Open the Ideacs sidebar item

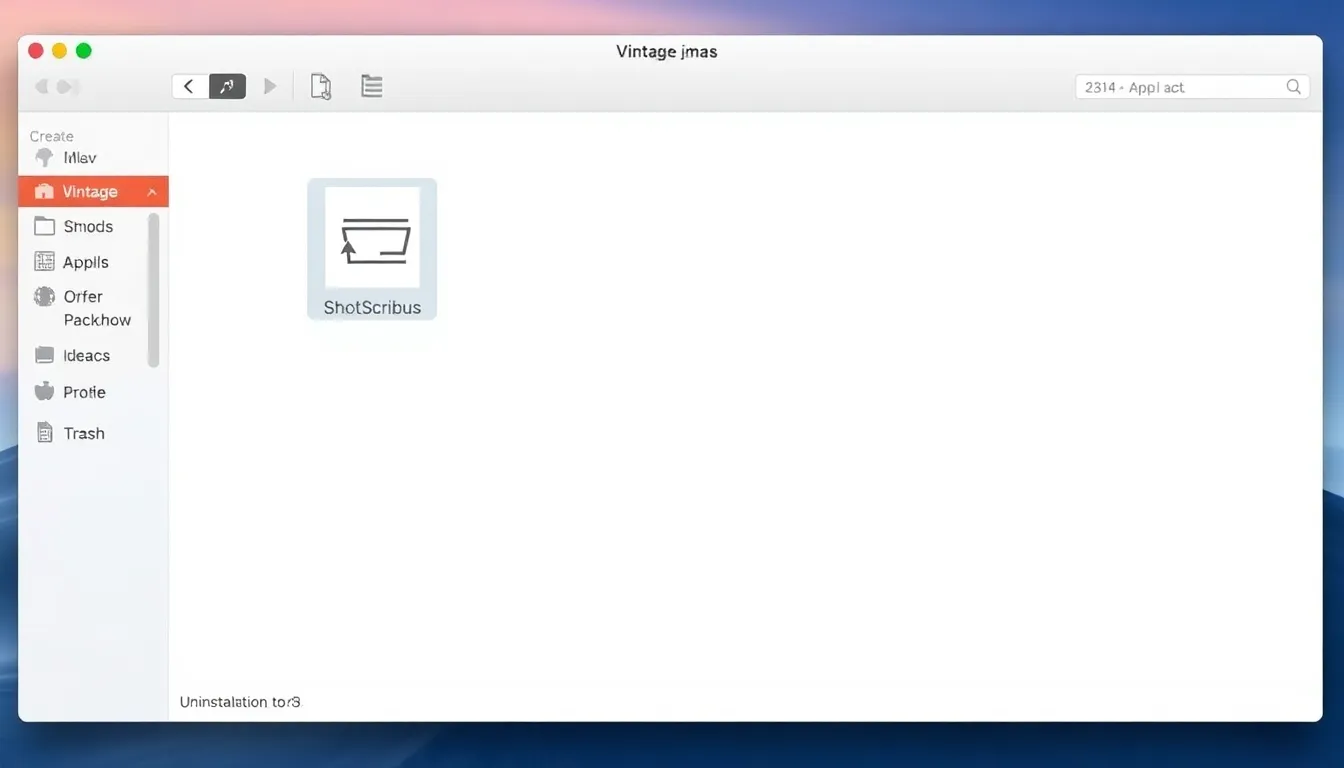pos(86,356)
